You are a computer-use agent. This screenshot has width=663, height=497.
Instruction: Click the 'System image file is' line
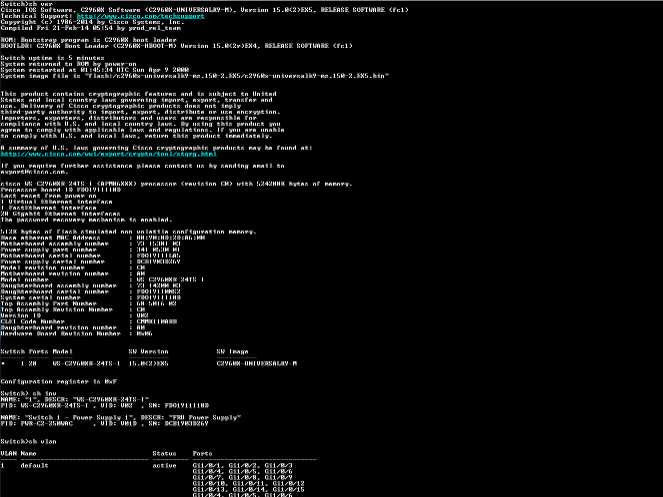195,76
